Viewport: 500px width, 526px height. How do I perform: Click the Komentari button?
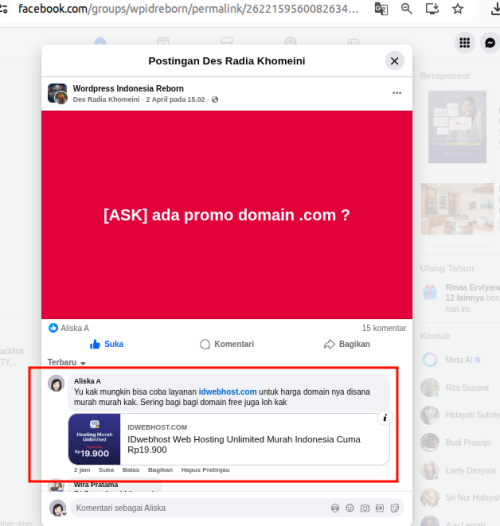click(227, 344)
